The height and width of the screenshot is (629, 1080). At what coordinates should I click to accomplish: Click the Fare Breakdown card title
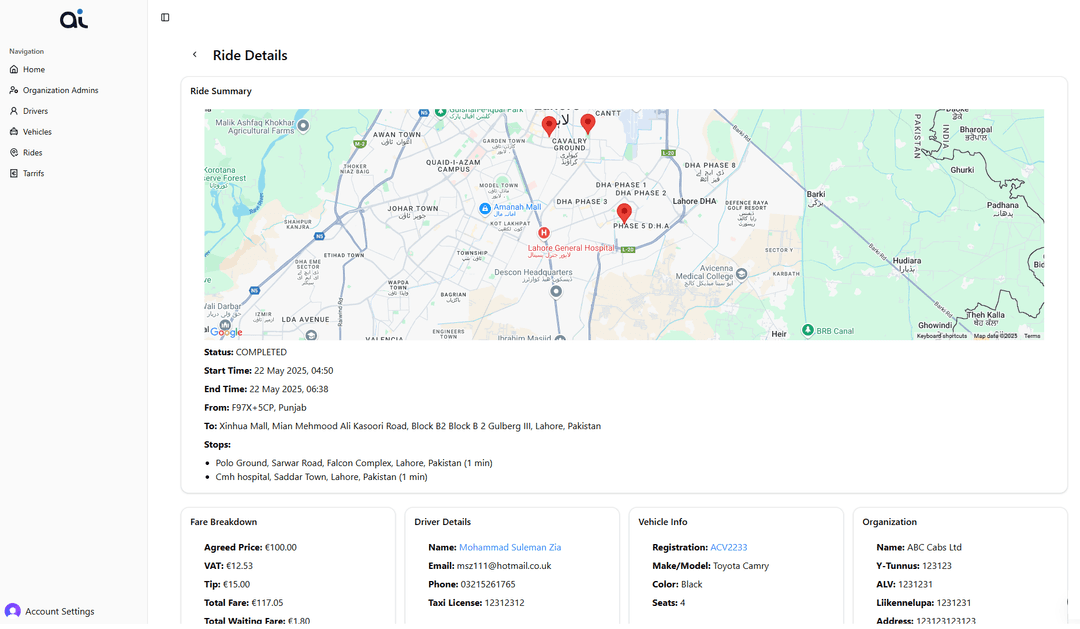pos(223,522)
